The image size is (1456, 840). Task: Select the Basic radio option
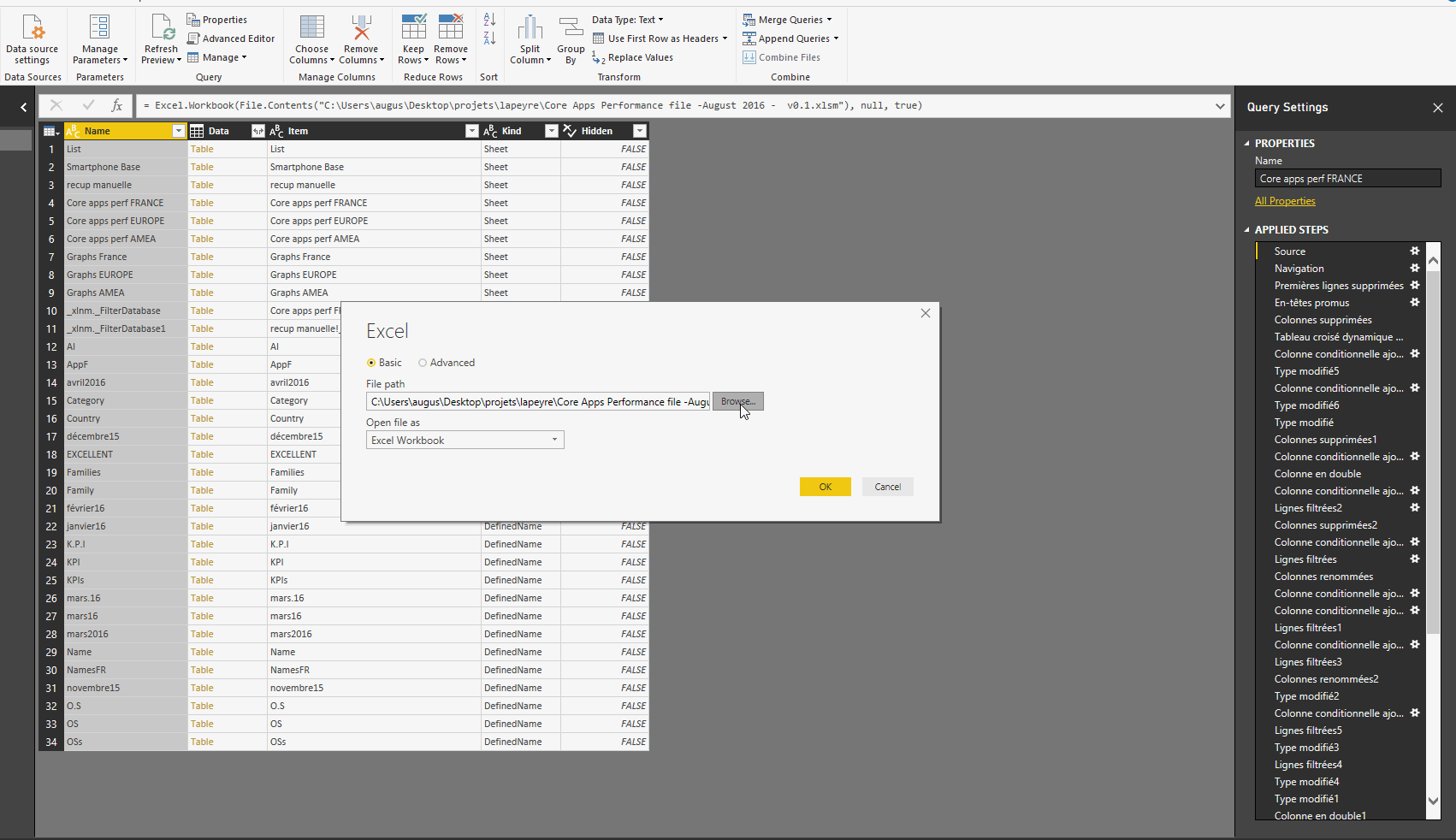(371, 363)
